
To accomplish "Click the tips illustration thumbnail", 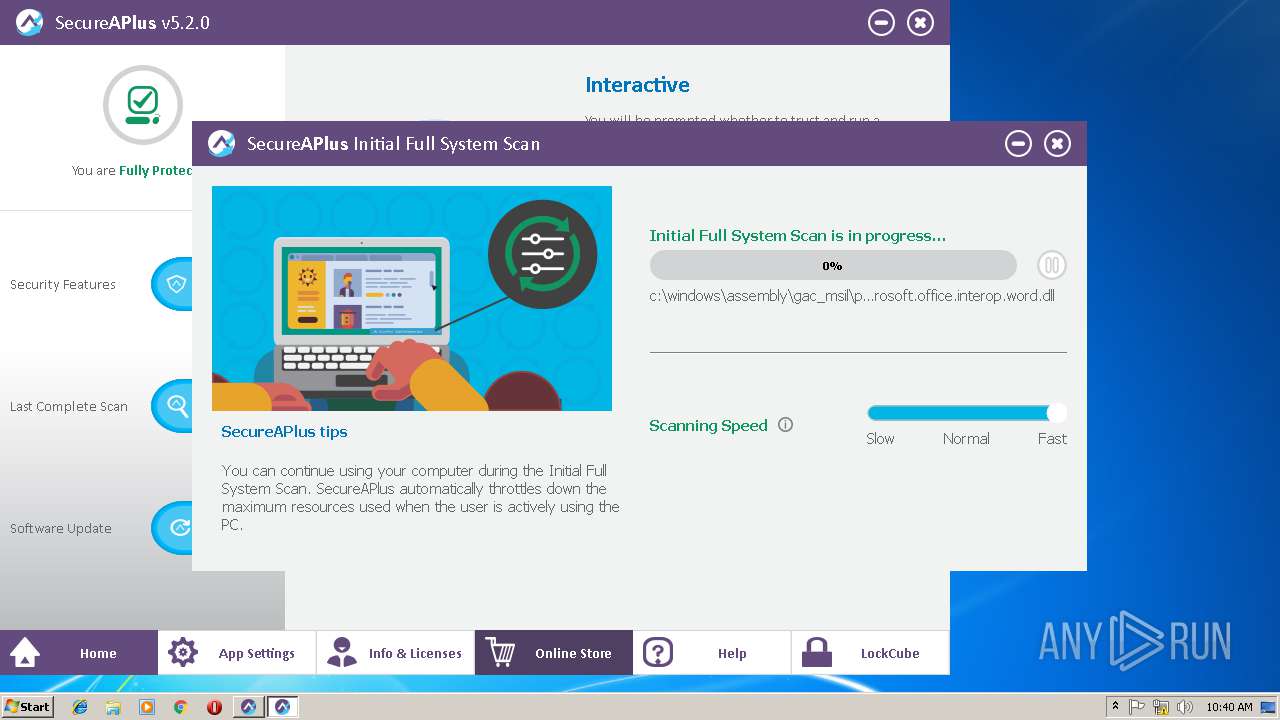I will 412,298.
